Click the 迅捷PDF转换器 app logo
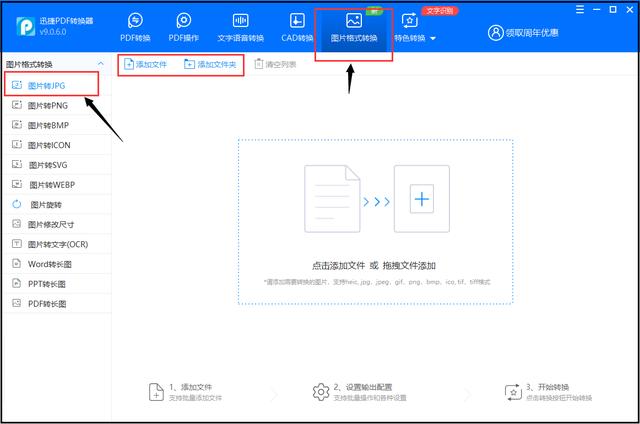Viewport: 640px width, 424px height. click(26, 27)
